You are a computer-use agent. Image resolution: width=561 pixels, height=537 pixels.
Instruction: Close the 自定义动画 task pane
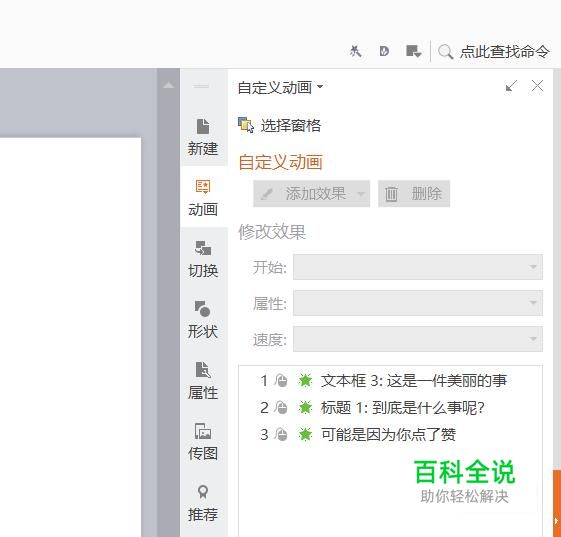[x=537, y=86]
